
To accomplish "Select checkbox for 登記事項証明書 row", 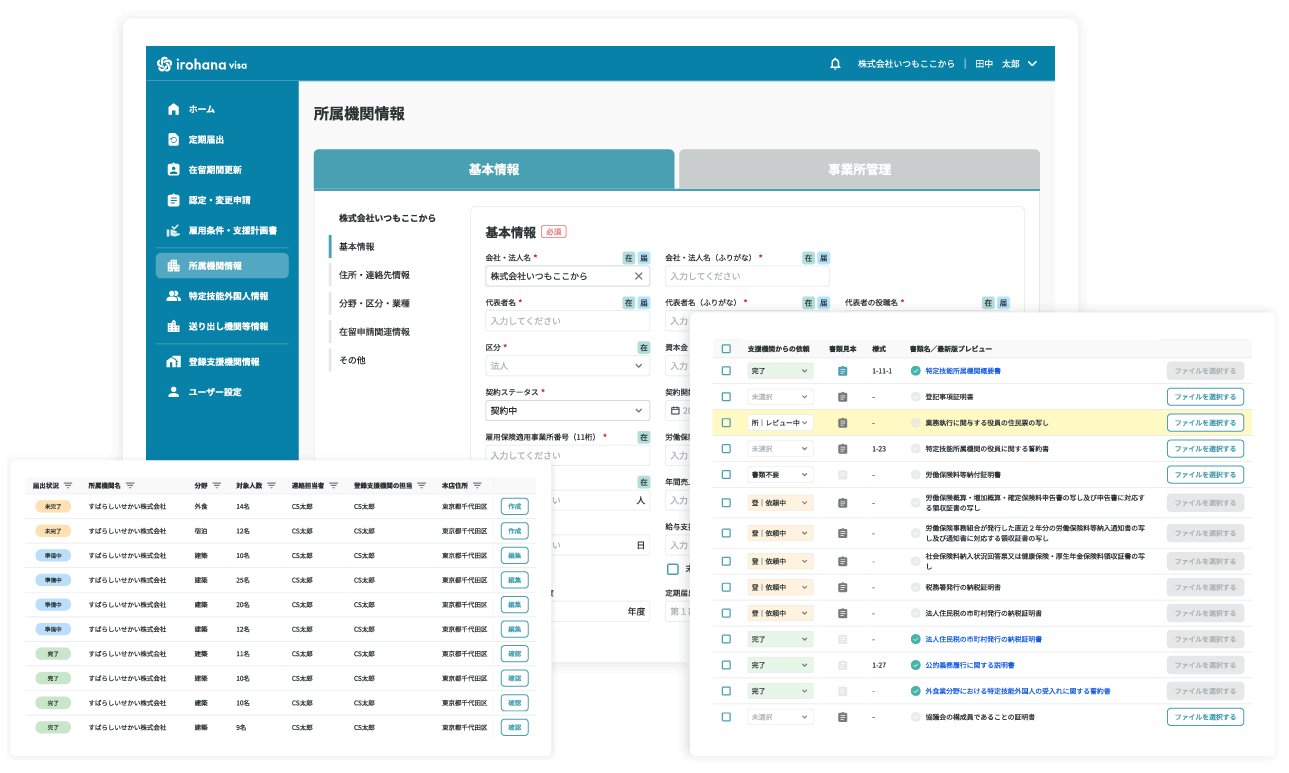I will click(x=726, y=397).
